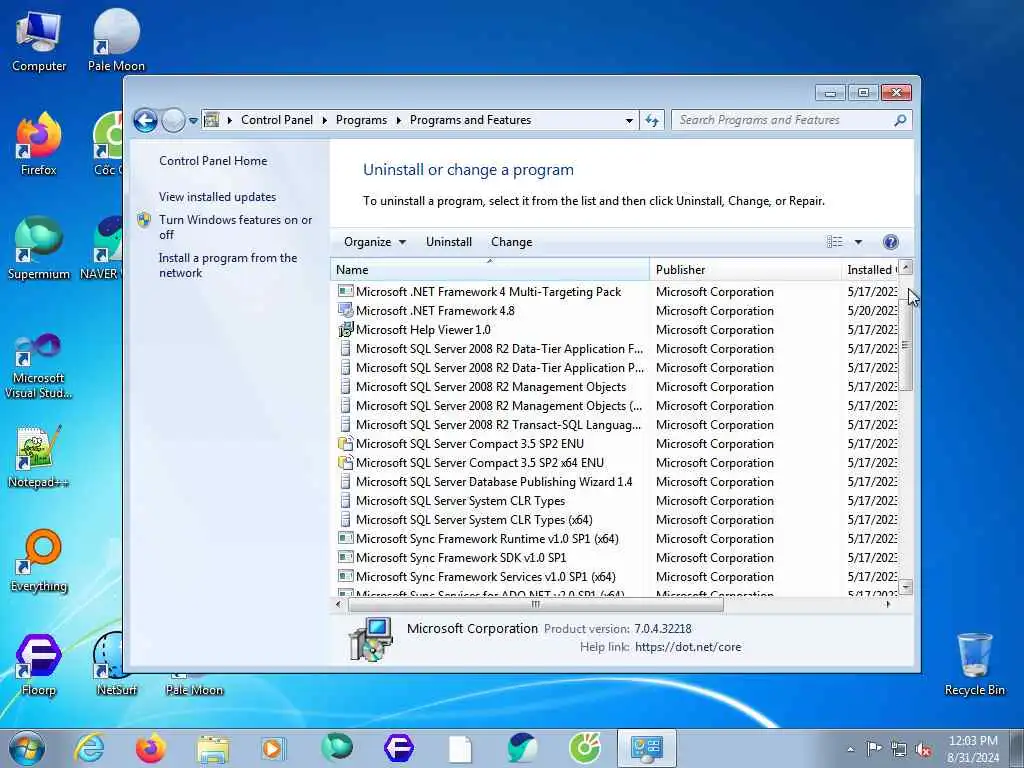Open the Everything search desktop shortcut
The image size is (1024, 768).
39,561
